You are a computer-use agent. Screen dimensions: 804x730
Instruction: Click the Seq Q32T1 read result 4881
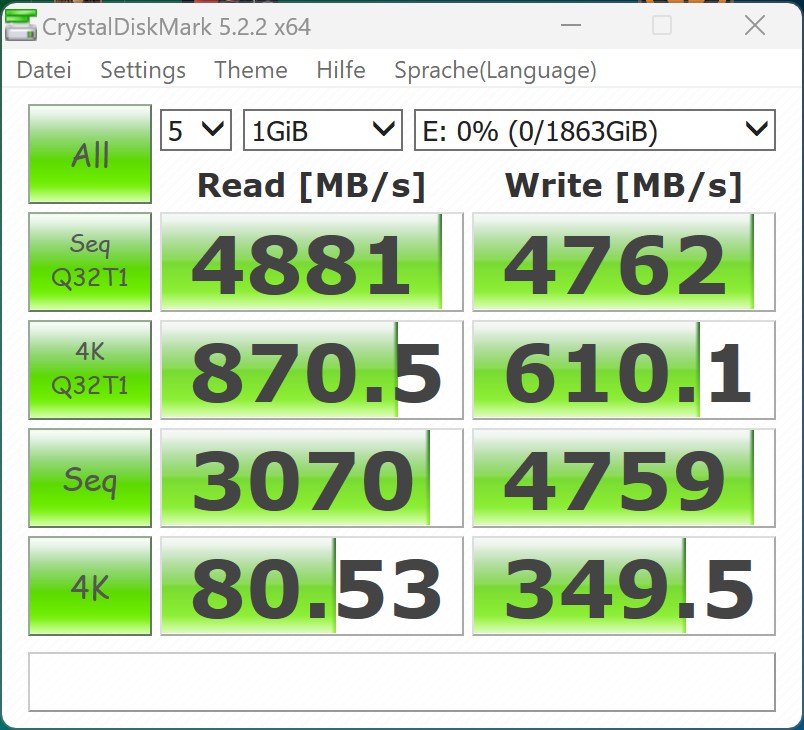312,262
